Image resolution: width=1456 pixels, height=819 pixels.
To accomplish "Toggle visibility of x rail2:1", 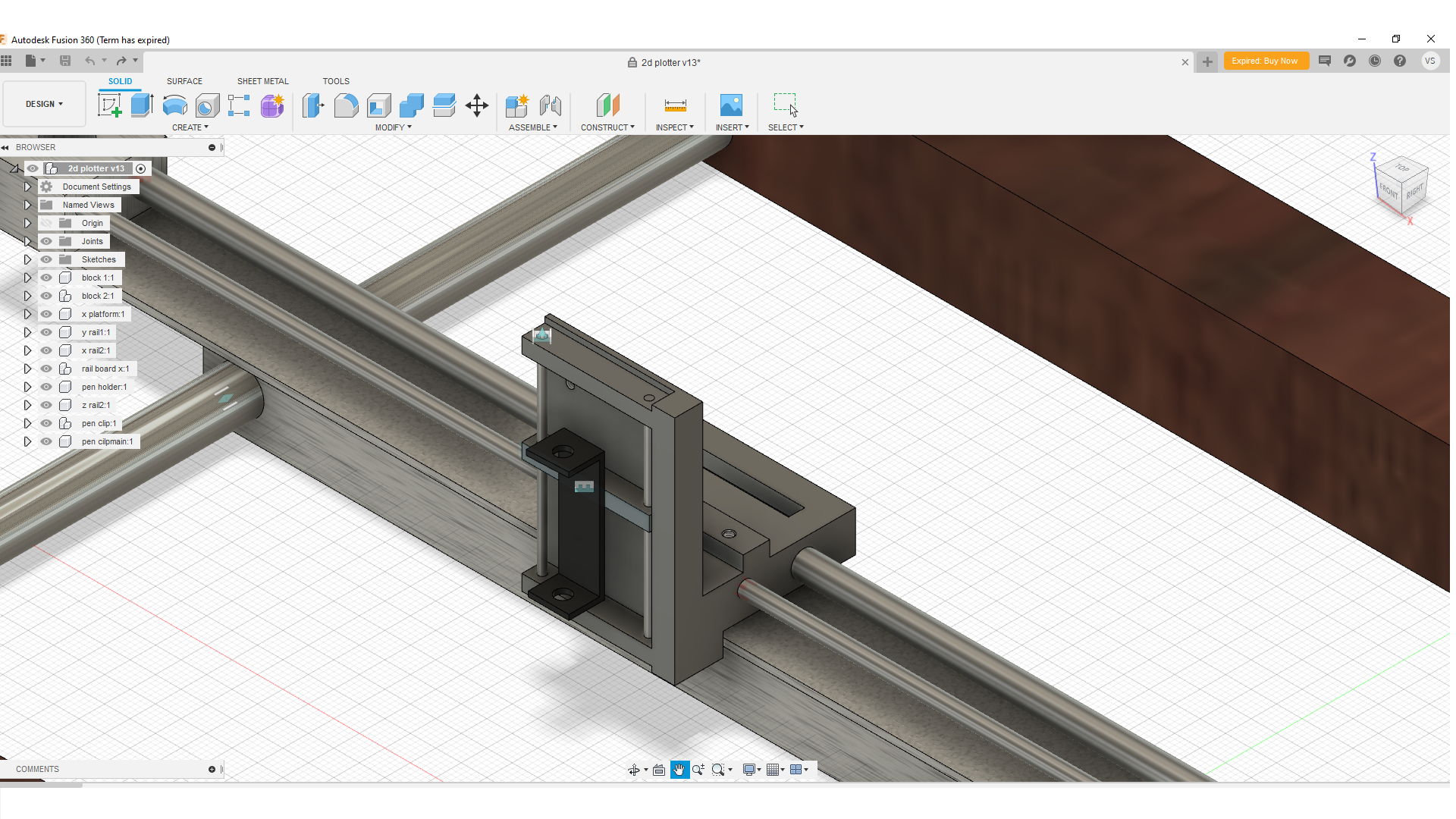I will 46,350.
